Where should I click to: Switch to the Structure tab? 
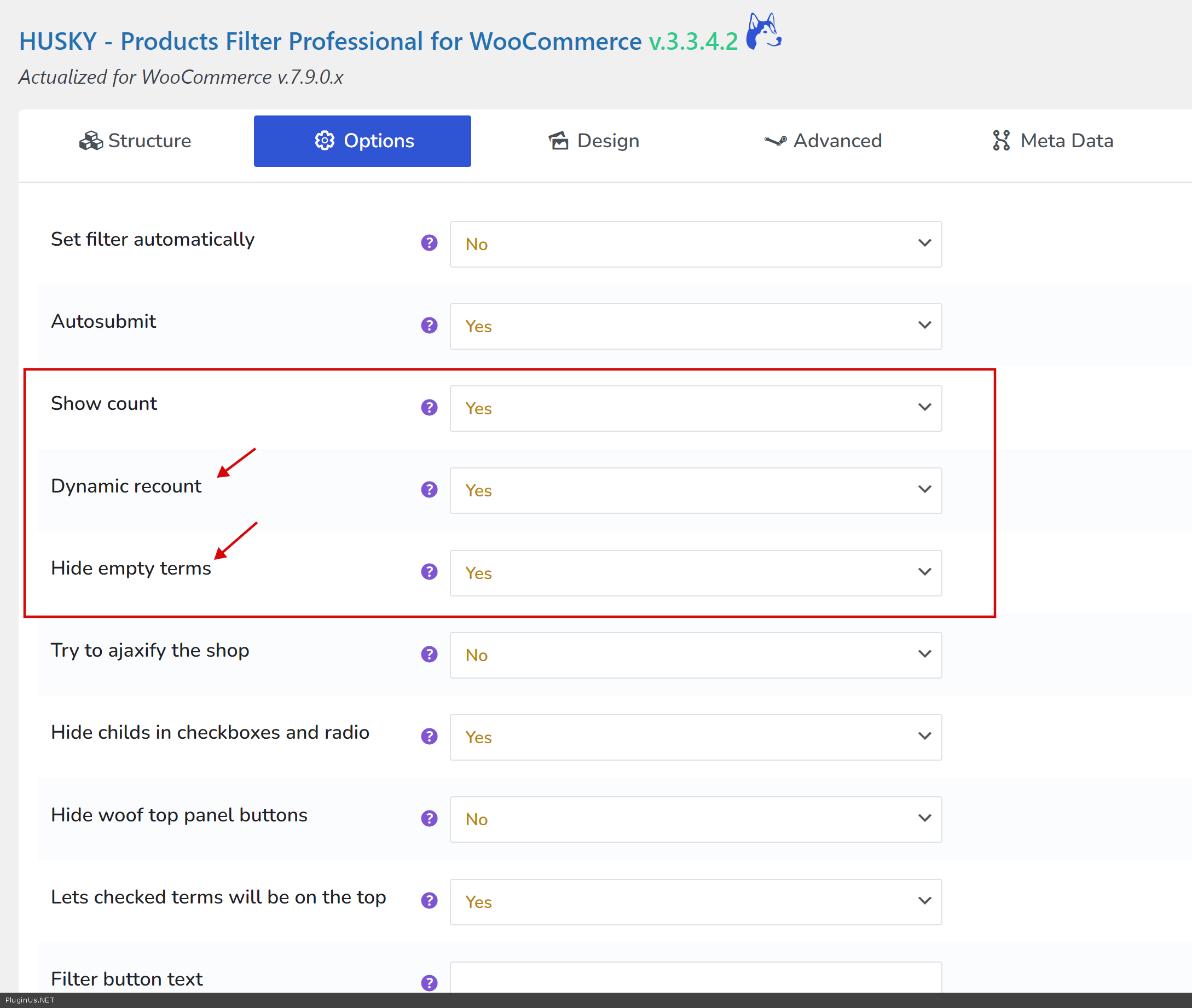click(x=135, y=141)
